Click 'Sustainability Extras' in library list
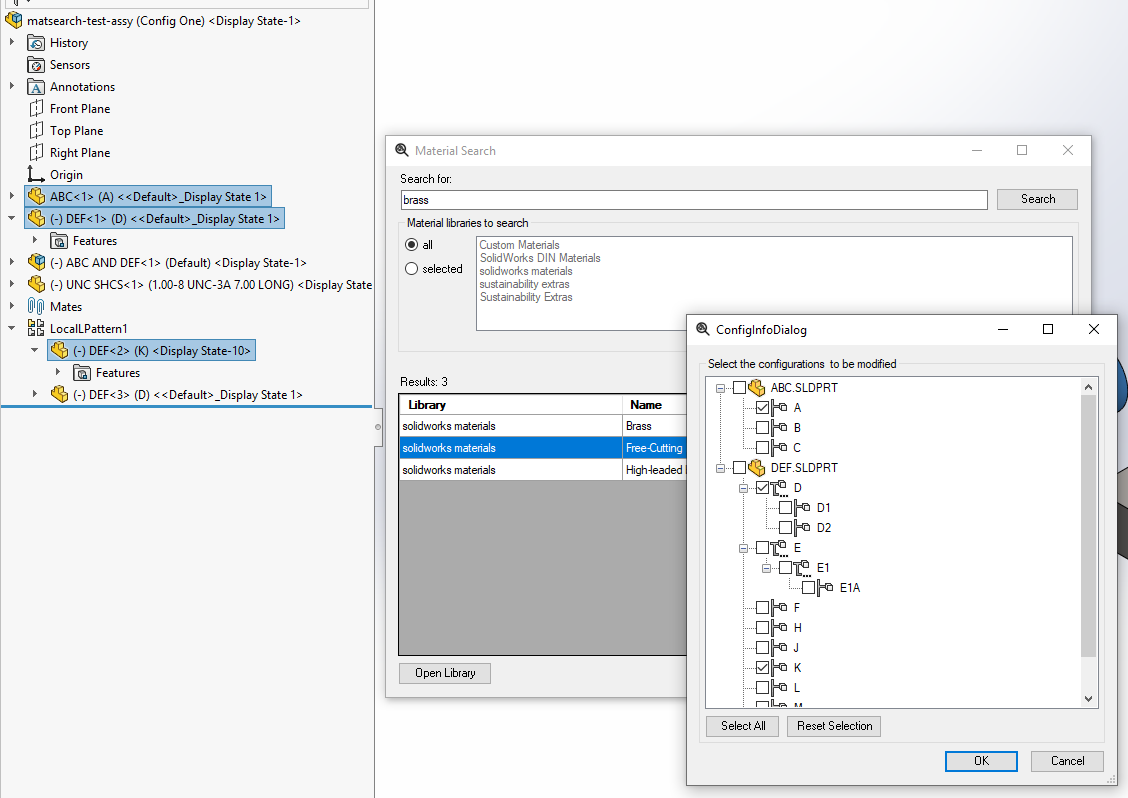Image resolution: width=1128 pixels, height=798 pixels. (526, 297)
